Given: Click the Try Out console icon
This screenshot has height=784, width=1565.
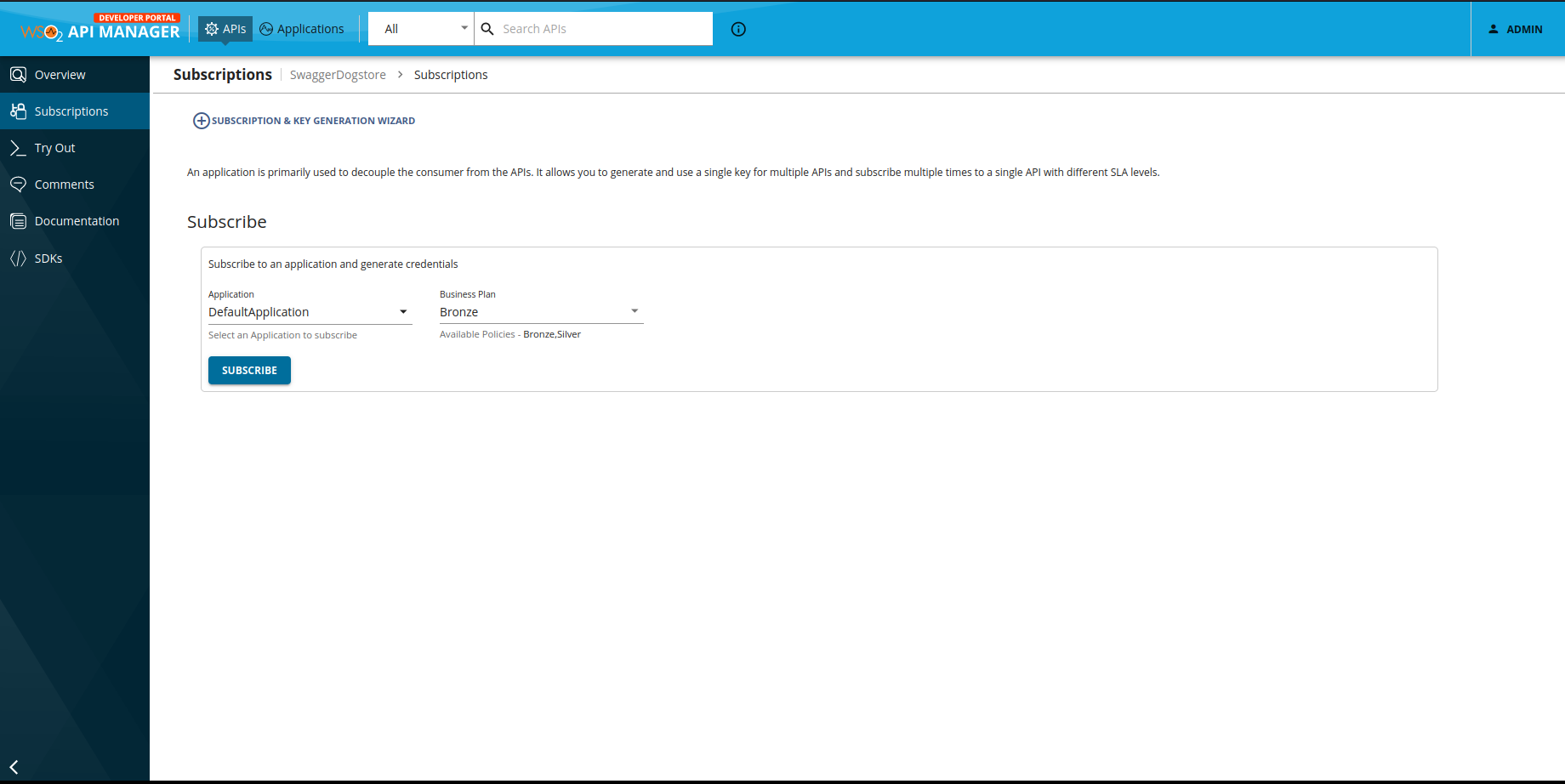Looking at the screenshot, I should 18,148.
